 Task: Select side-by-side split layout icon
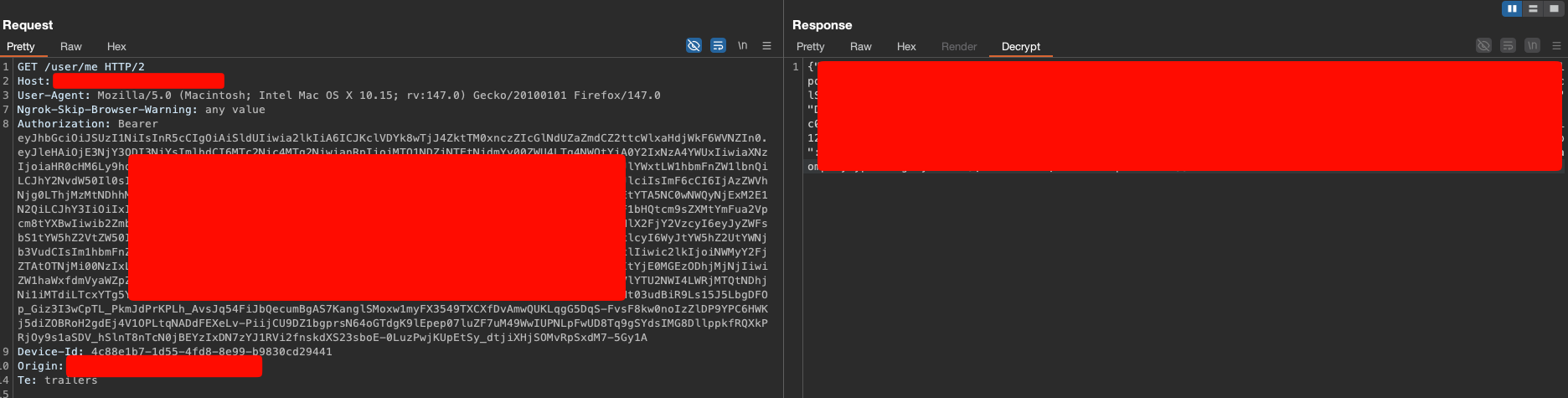coord(1512,8)
